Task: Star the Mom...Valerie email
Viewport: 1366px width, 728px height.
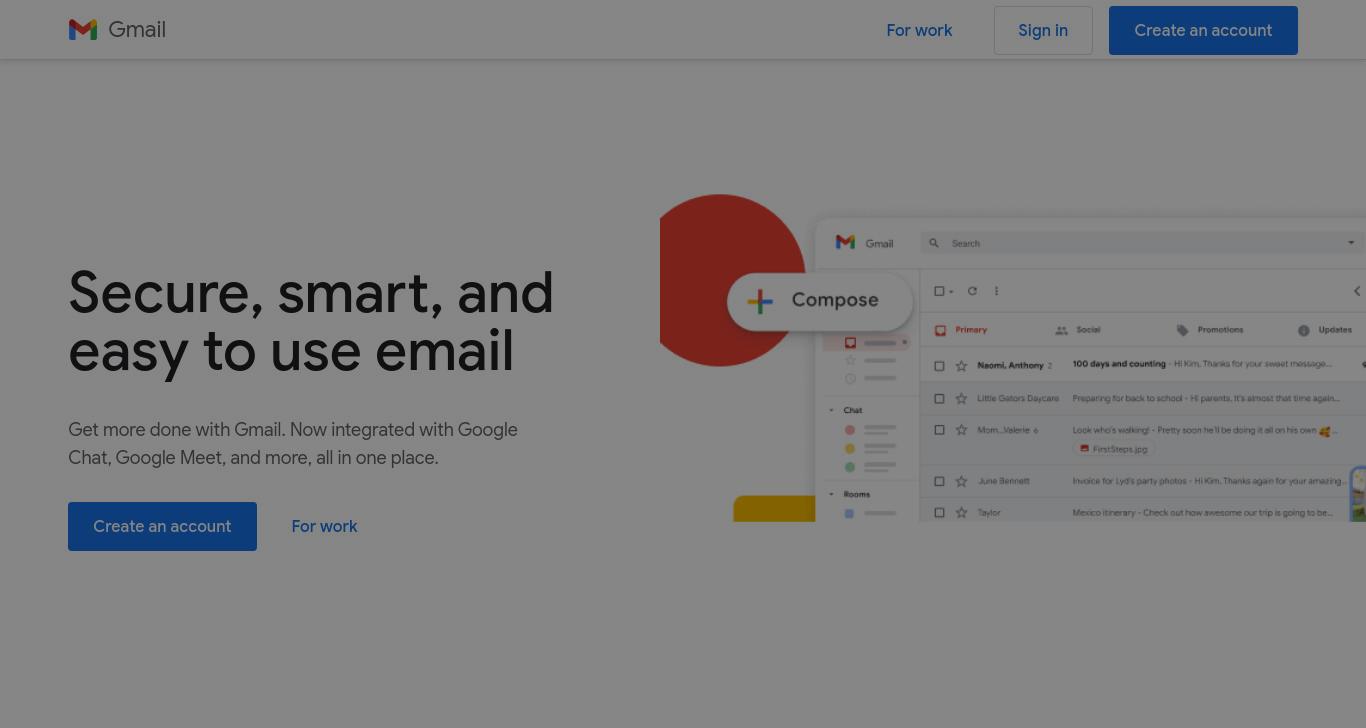Action: [x=961, y=430]
